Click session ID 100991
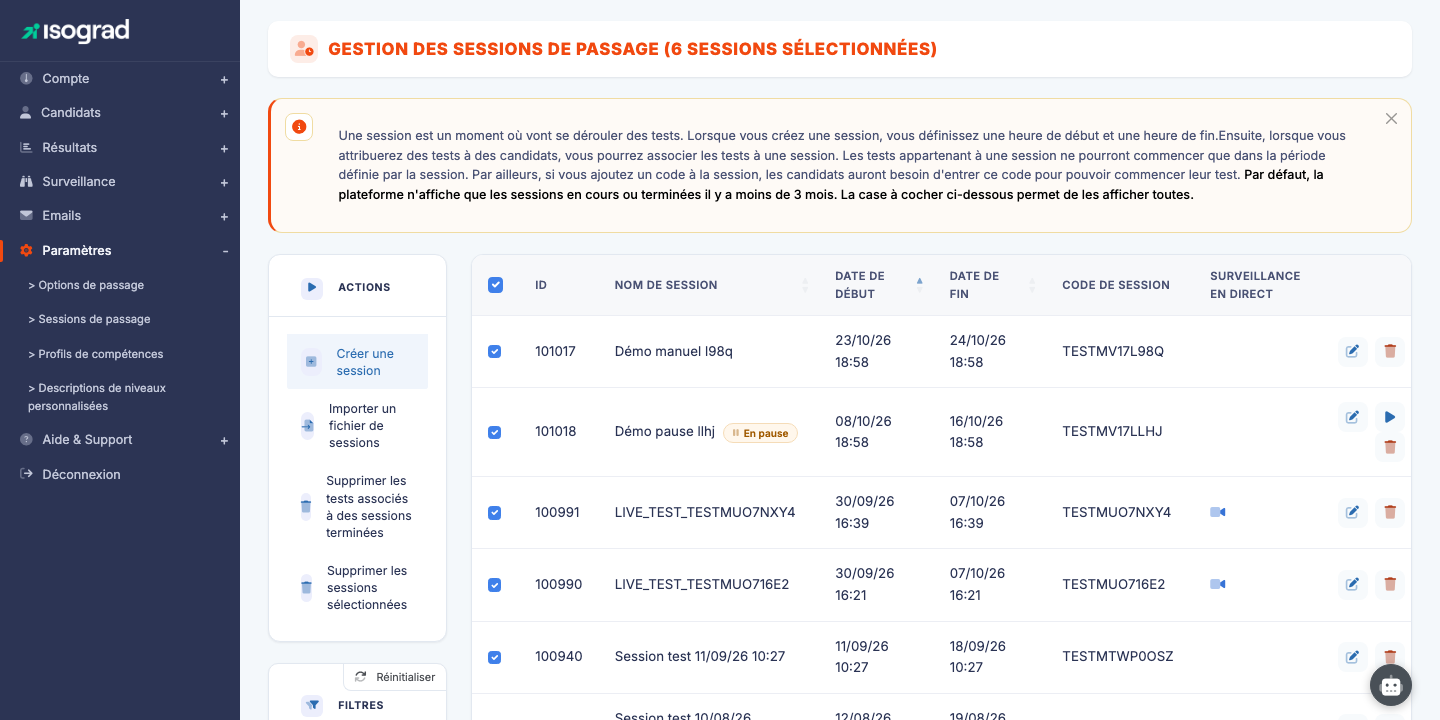 tap(557, 513)
